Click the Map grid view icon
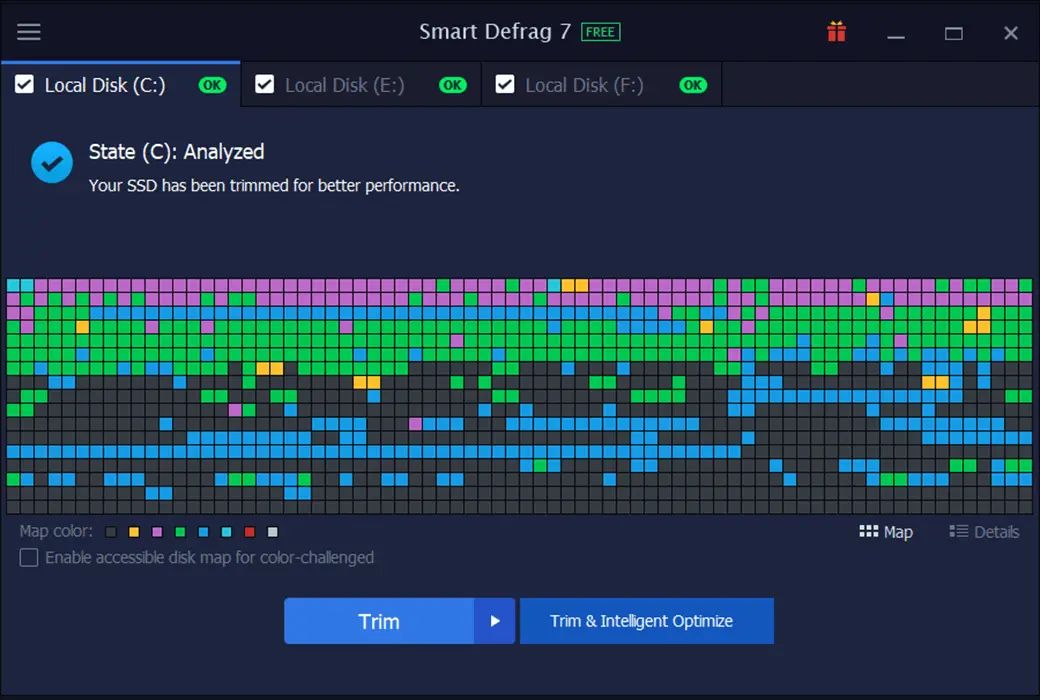1040x700 pixels. tap(868, 531)
